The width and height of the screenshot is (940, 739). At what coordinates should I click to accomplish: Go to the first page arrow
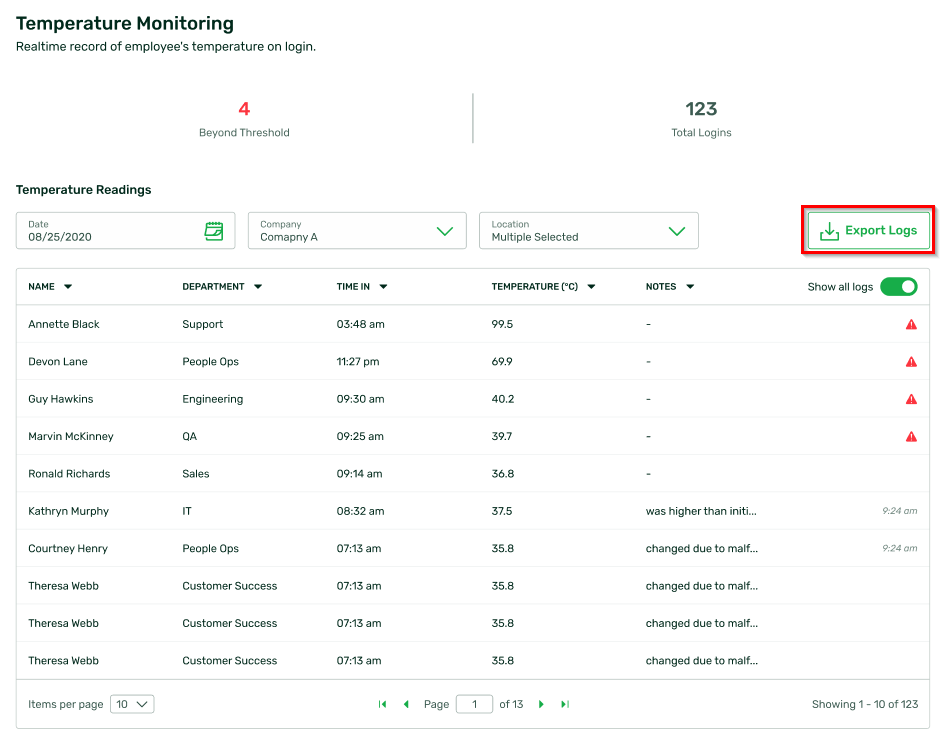pyautogui.click(x=382, y=704)
